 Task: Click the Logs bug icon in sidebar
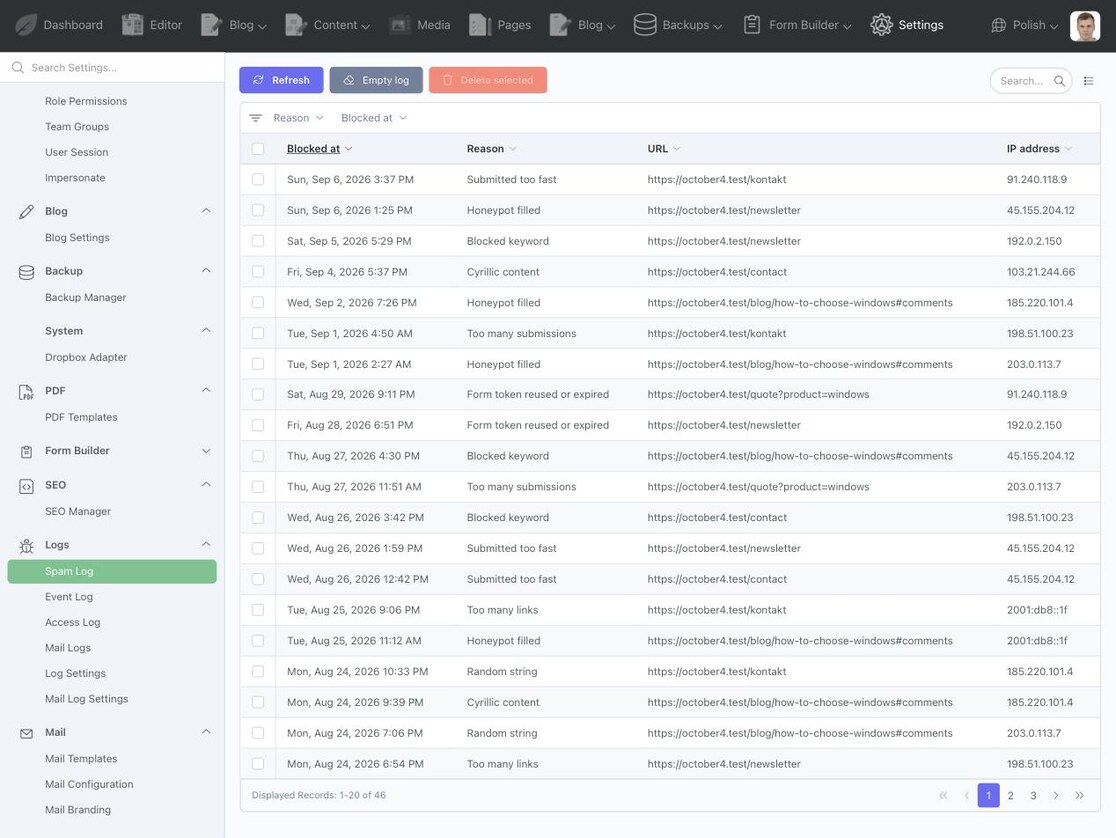[x=26, y=545]
